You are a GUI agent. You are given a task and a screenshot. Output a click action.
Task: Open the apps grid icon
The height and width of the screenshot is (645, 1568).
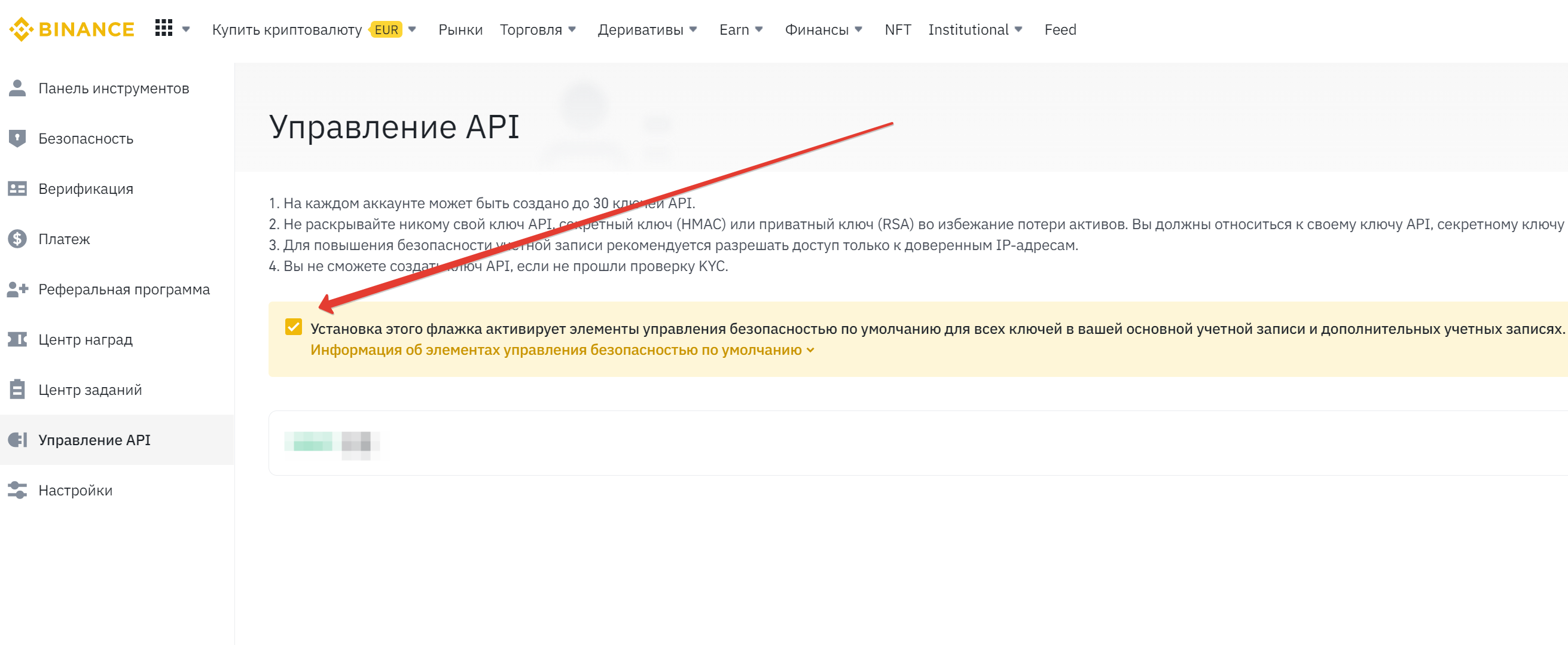164,28
